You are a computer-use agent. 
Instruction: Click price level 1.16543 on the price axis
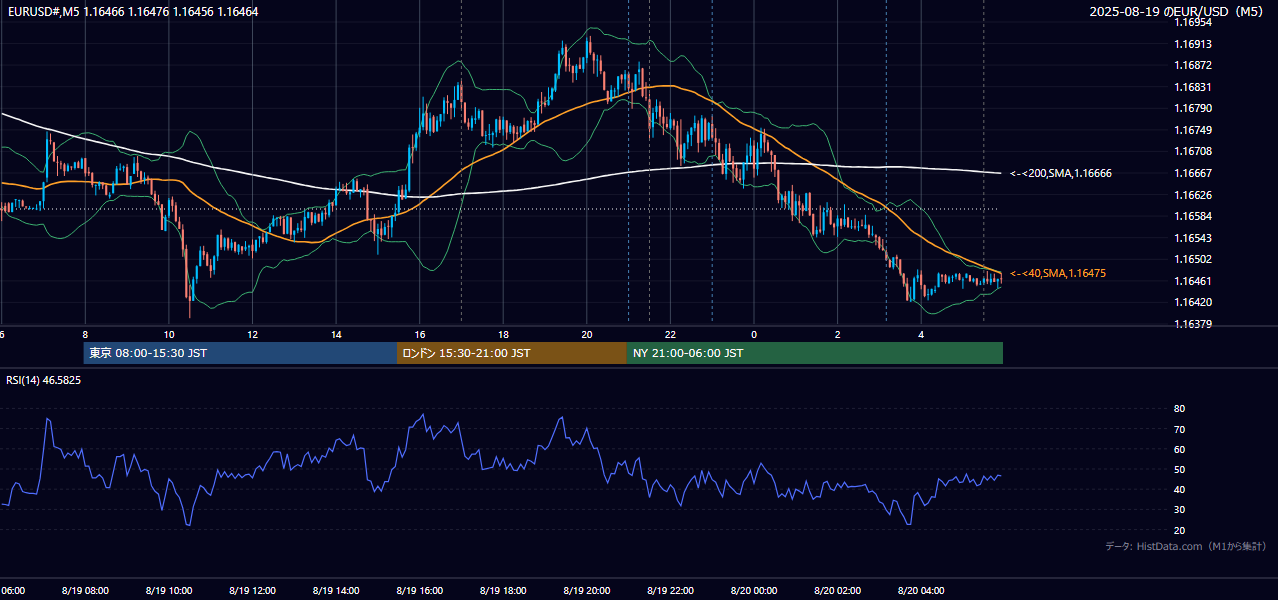[x=1192, y=238]
